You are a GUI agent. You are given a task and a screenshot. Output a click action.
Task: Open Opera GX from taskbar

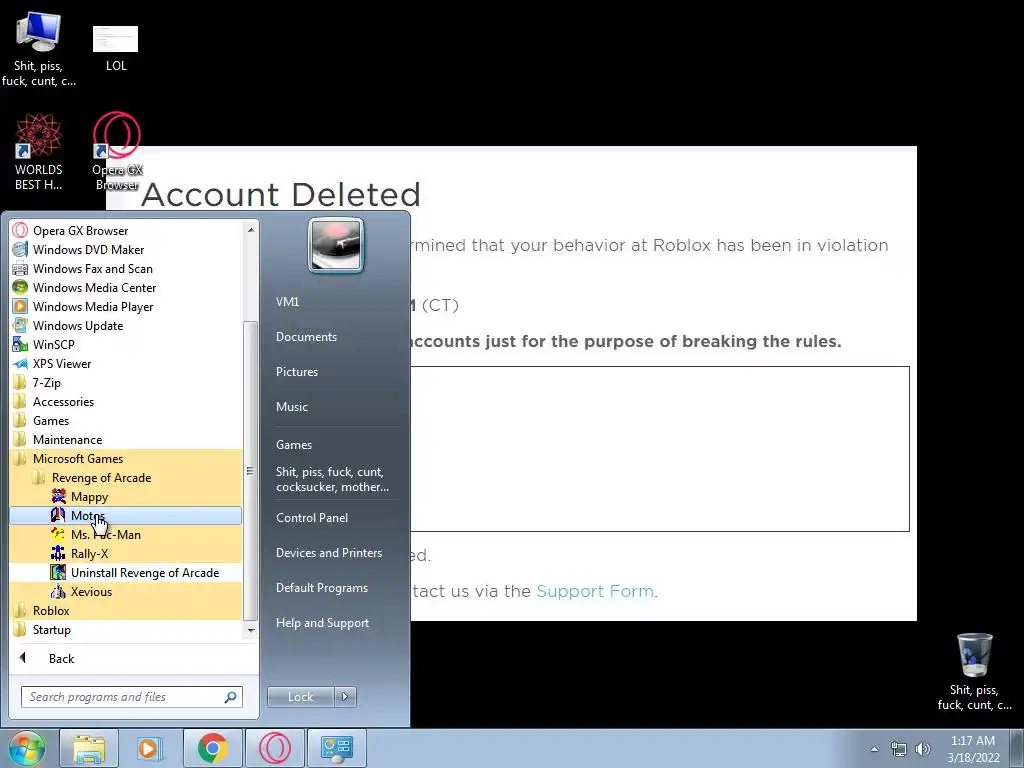(x=275, y=748)
